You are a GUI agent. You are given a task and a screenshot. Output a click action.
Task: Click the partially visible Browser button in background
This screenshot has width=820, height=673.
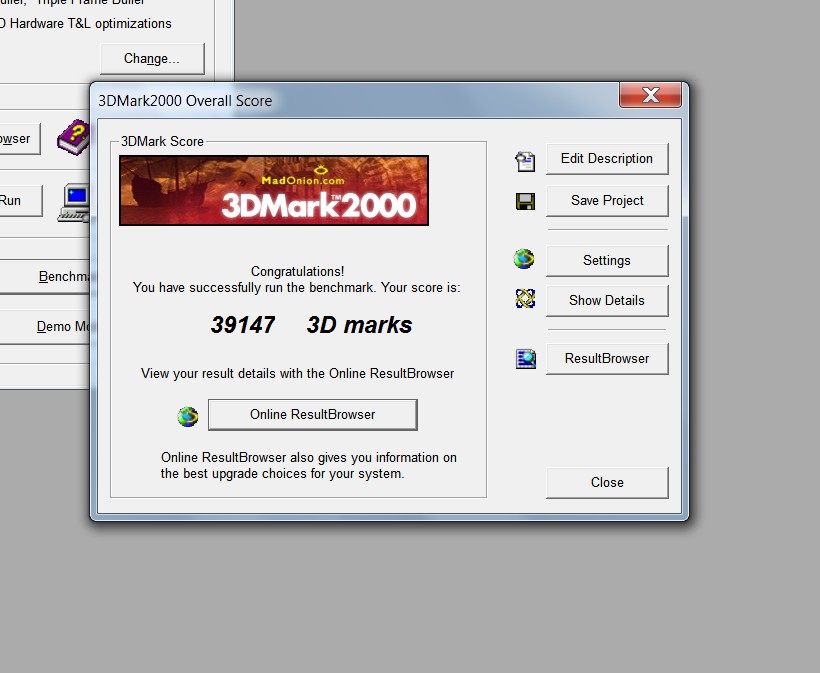tap(19, 139)
